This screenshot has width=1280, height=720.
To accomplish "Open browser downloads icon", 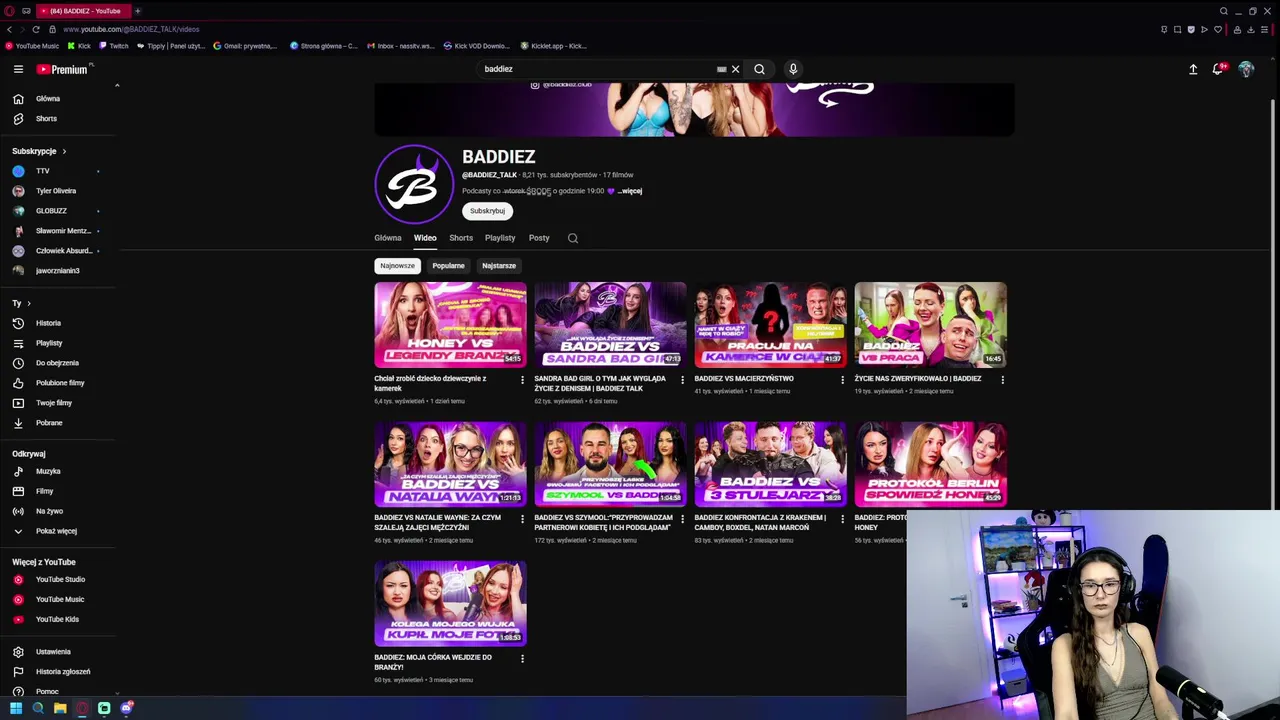I will pyautogui.click(x=1251, y=29).
